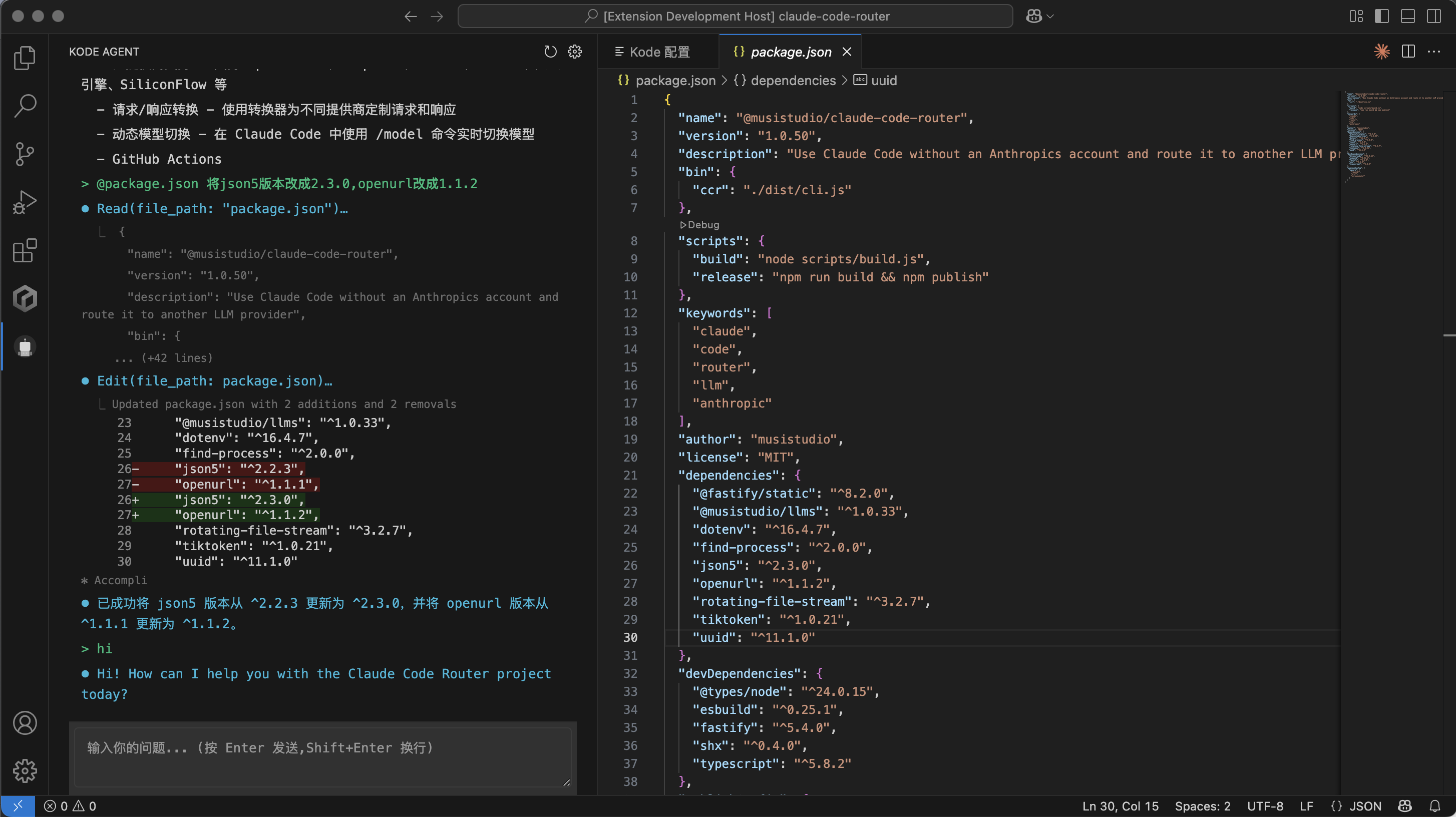Toggle the primary side bar layout button
The width and height of the screenshot is (1456, 817).
tap(1381, 17)
